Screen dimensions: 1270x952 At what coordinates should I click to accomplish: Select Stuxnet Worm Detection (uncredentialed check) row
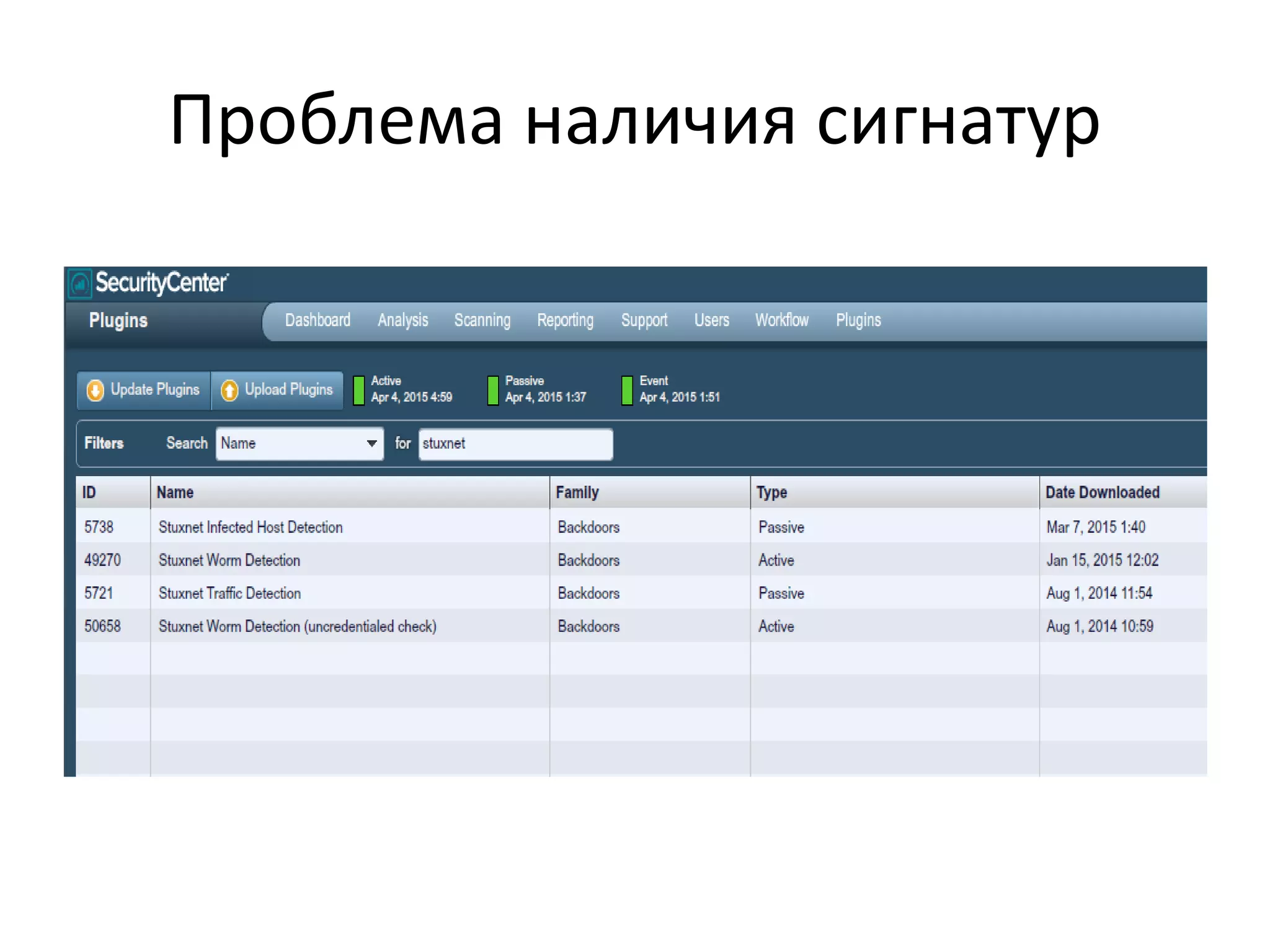[x=641, y=626]
